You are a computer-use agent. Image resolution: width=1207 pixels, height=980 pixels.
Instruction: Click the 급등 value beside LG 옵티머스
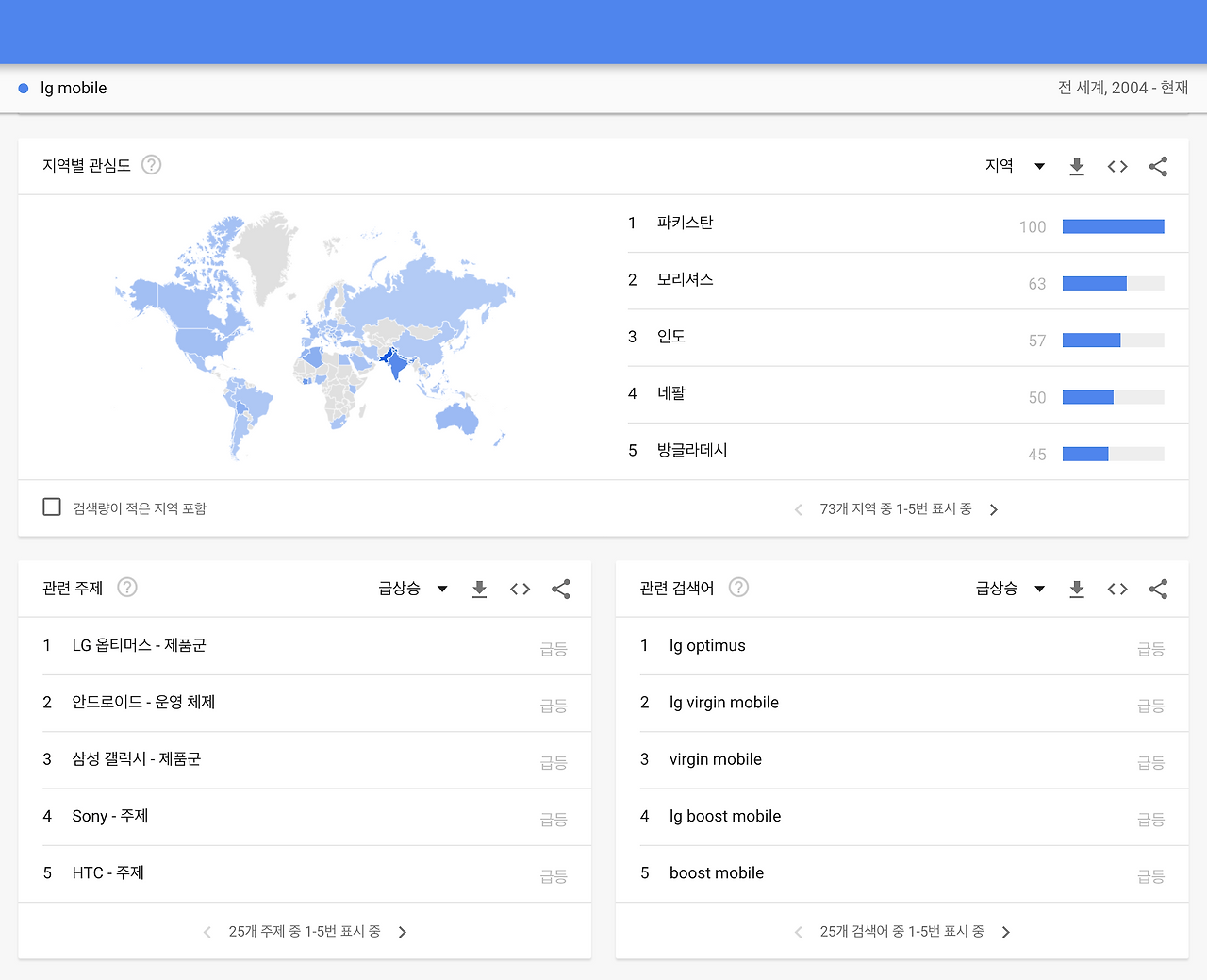(554, 649)
